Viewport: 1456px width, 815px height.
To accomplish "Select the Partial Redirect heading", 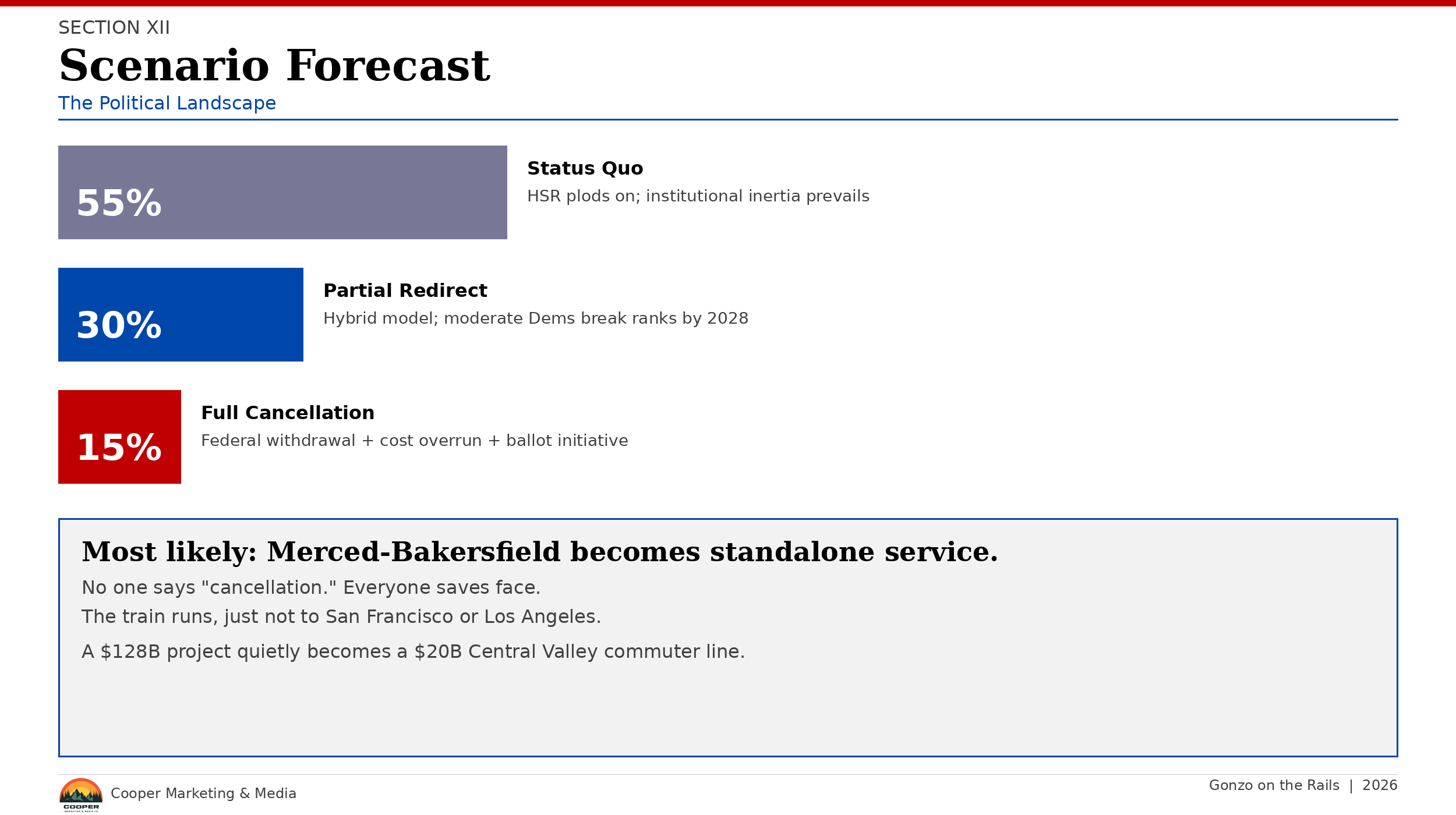I will 405,290.
